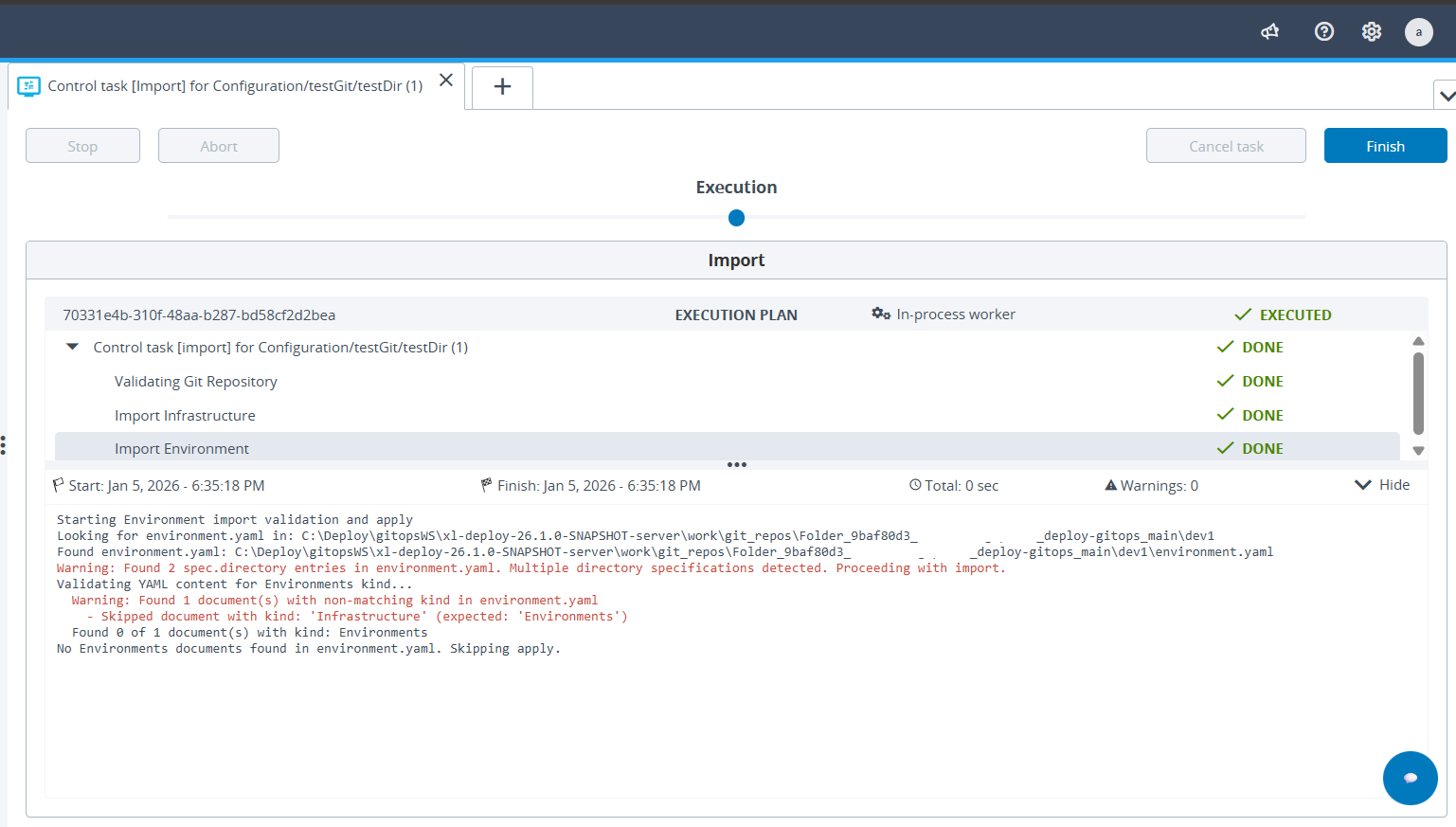Open the settings gear icon
This screenshot has width=1456, height=827.
1372,31
